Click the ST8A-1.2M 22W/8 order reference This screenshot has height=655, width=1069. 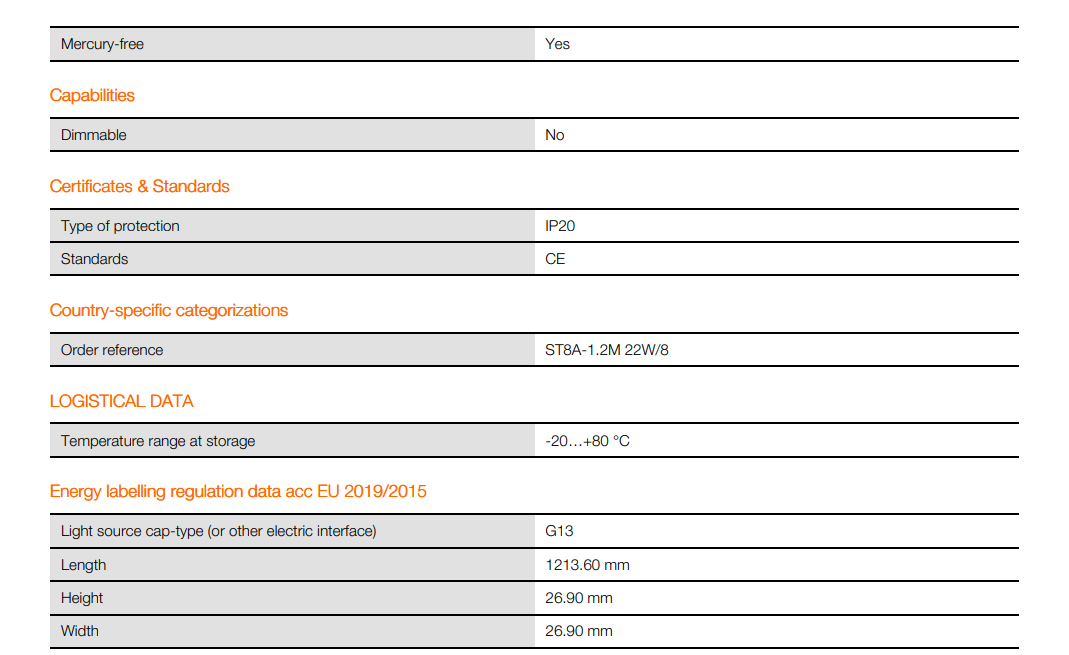pos(606,350)
